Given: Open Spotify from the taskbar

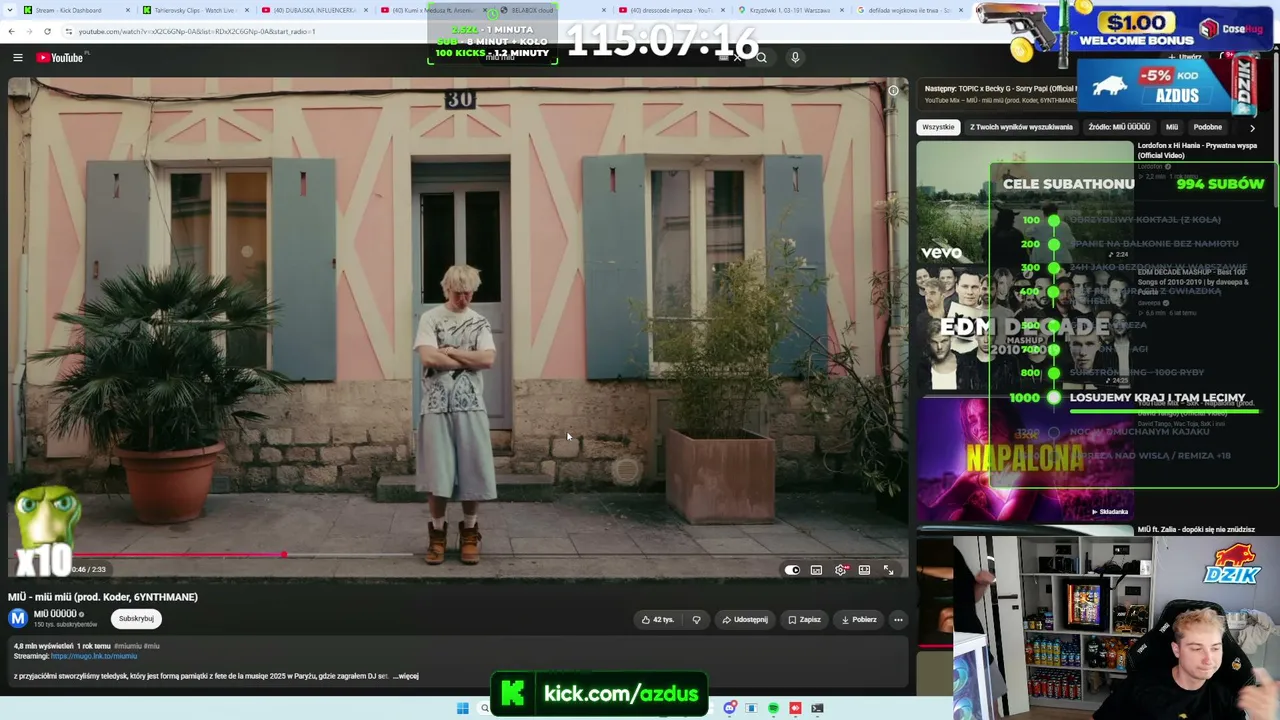Looking at the screenshot, I should click(773, 708).
